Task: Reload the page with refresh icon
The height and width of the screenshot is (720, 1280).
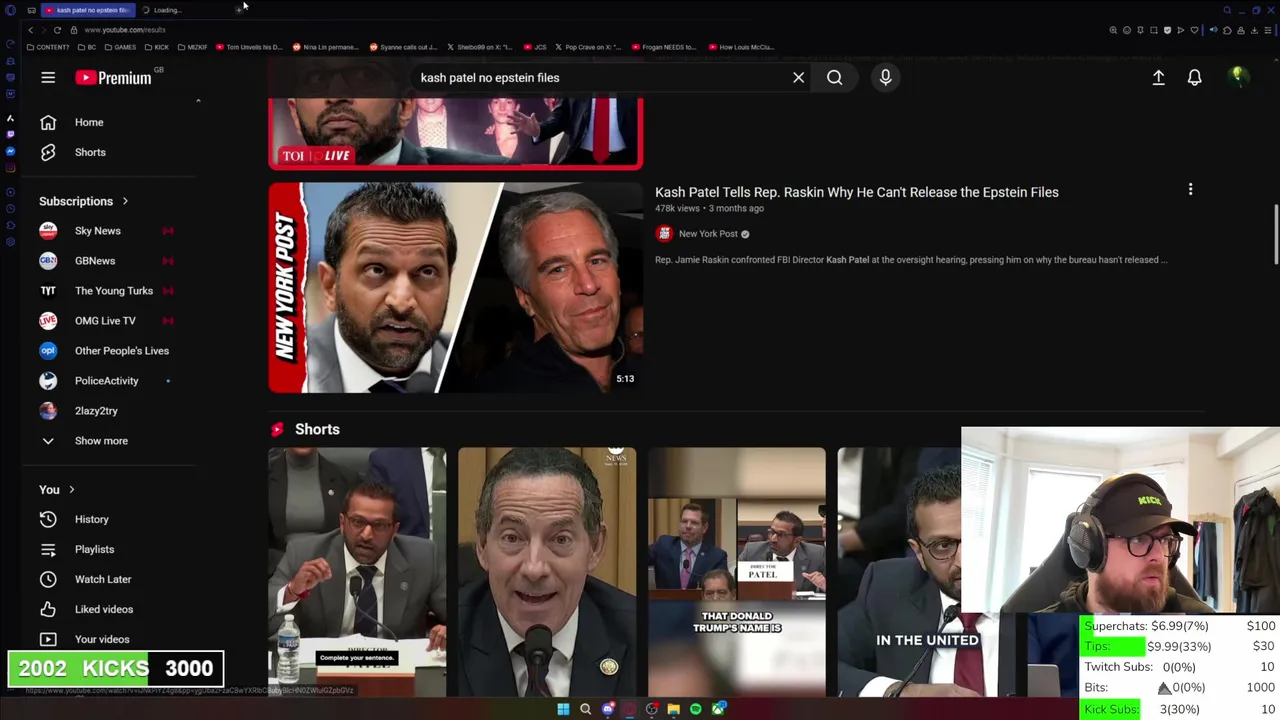Action: click(57, 30)
